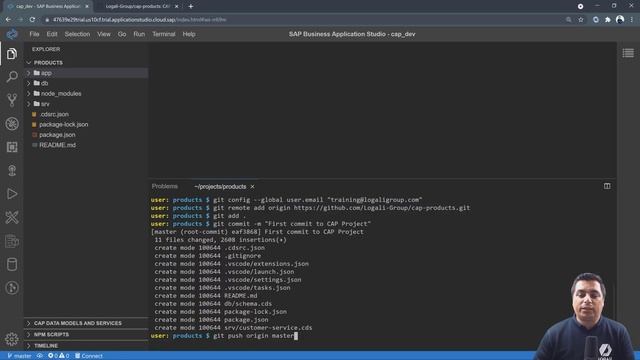This screenshot has width=640, height=360.
Task: Open the Edit menu
Action: coord(52,34)
